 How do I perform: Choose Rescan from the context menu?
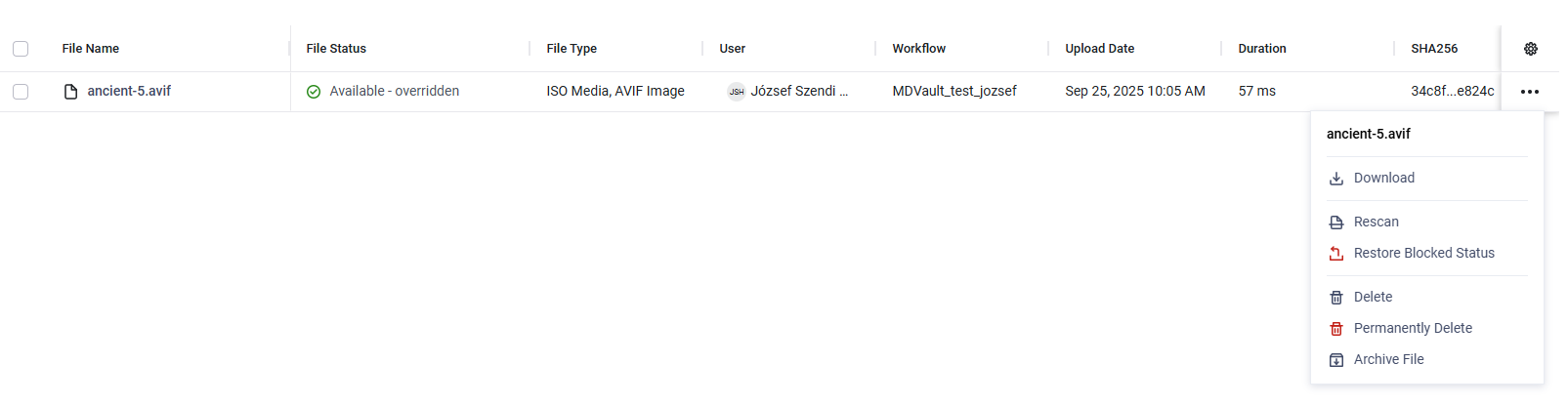[x=1376, y=222]
